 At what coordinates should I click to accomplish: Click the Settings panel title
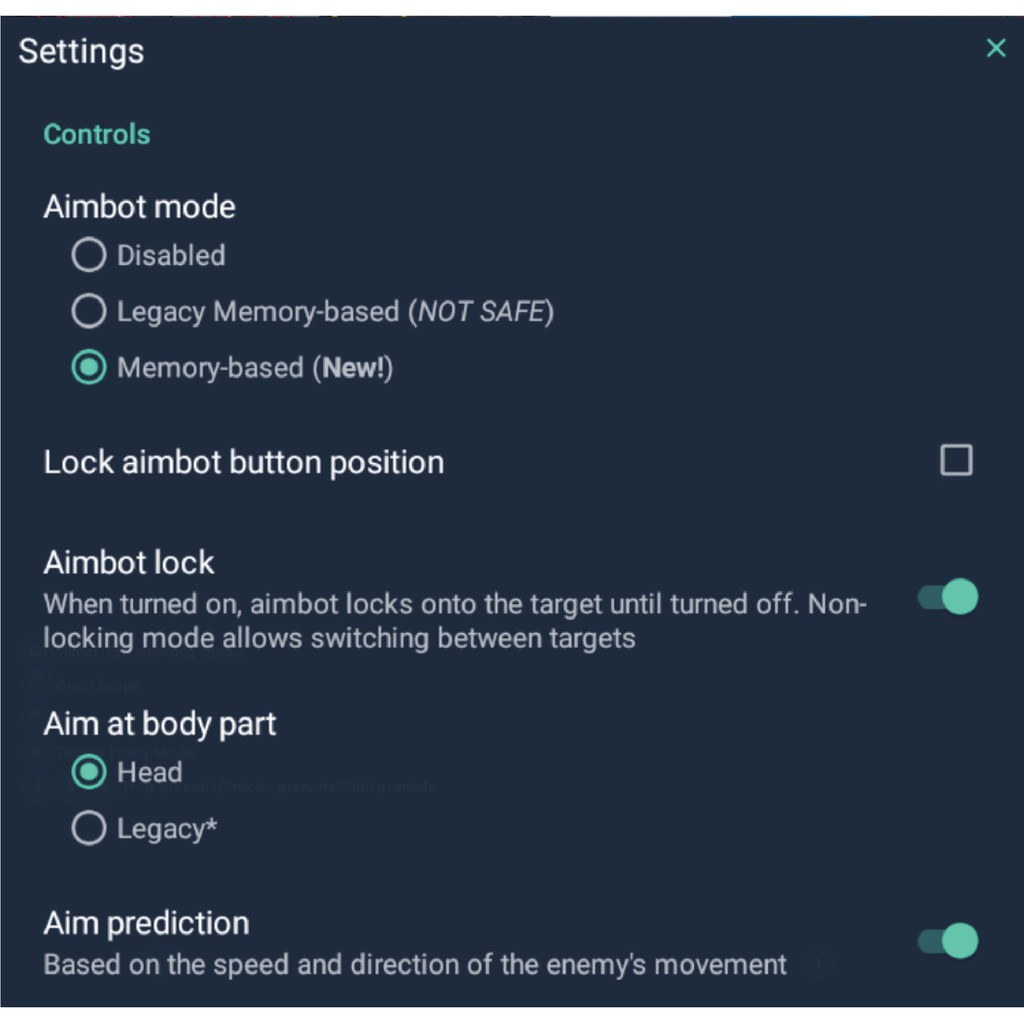tap(81, 51)
